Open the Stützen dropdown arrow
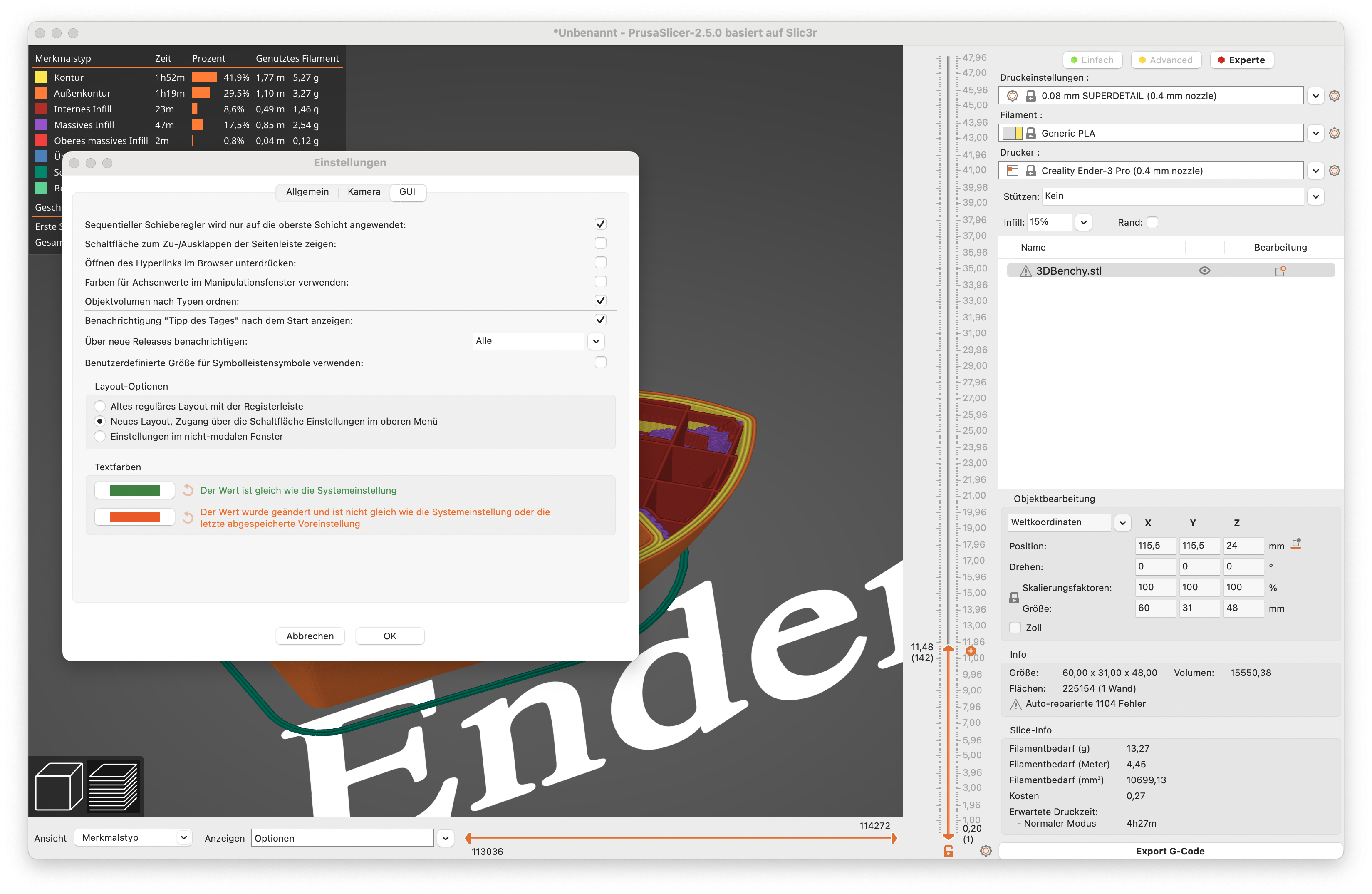Image resolution: width=1372 pixels, height=894 pixels. [x=1315, y=196]
